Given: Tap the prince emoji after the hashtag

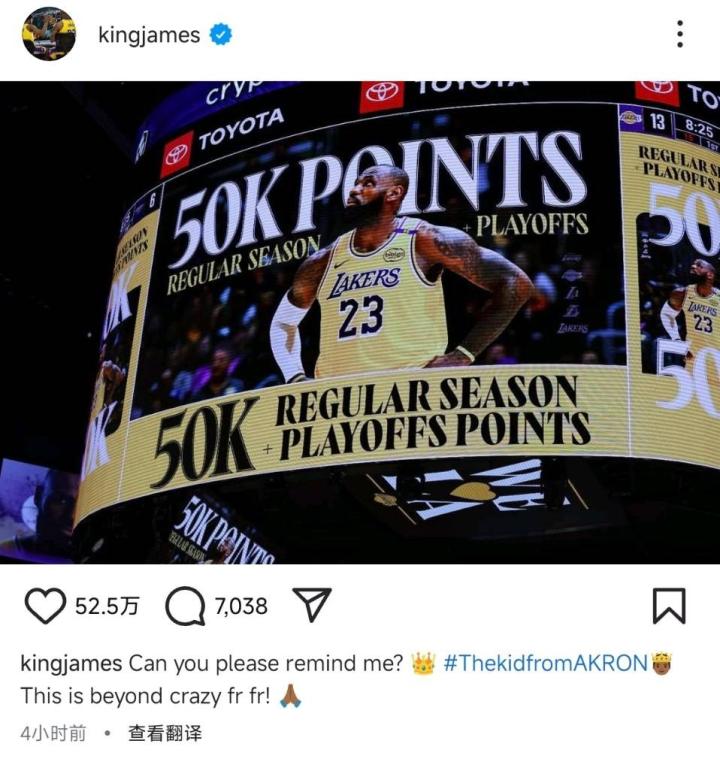Looking at the screenshot, I should point(662,663).
